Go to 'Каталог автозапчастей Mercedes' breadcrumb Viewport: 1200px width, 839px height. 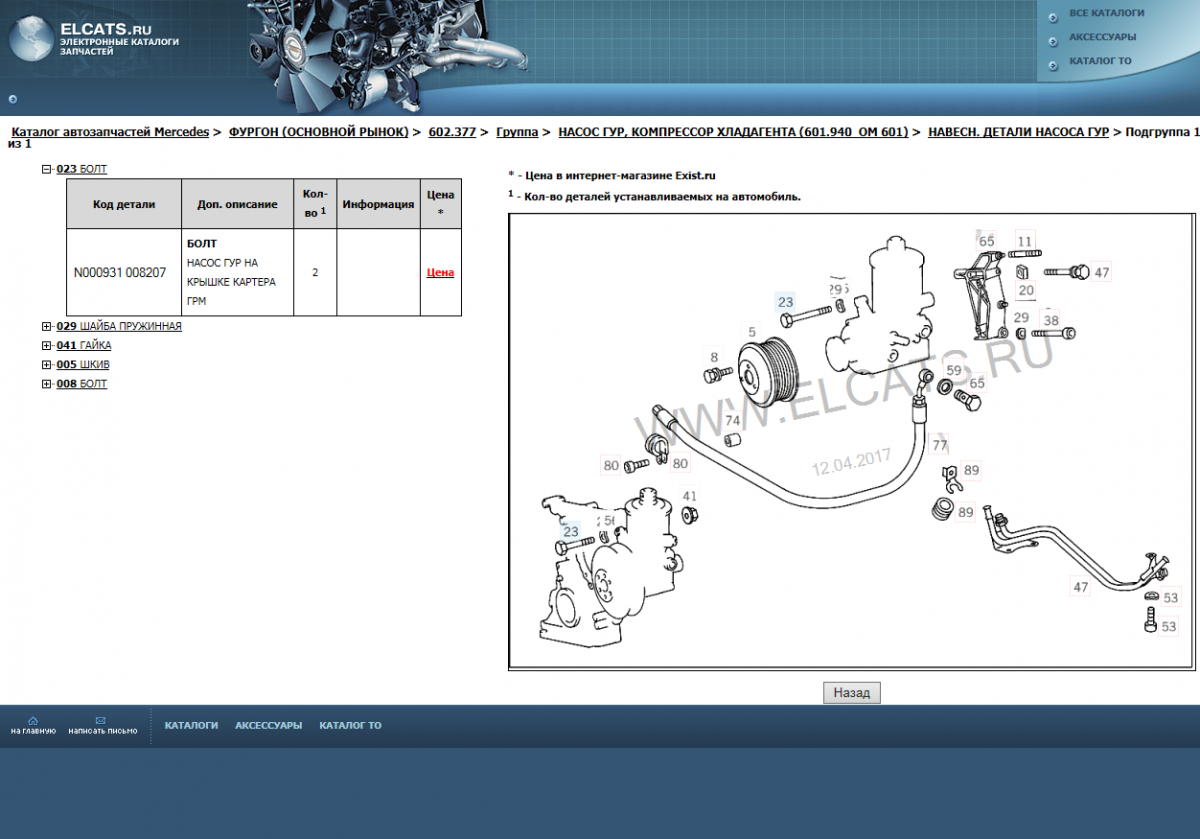coord(110,132)
